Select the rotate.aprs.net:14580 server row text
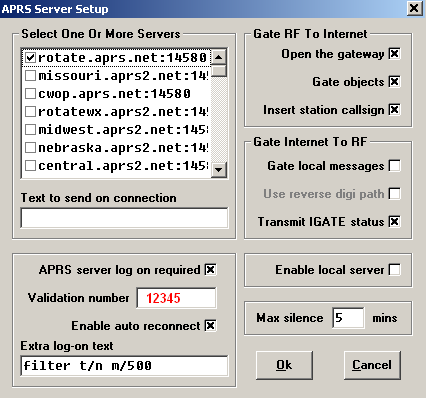Image resolution: width=426 pixels, height=398 pixels. [122, 58]
